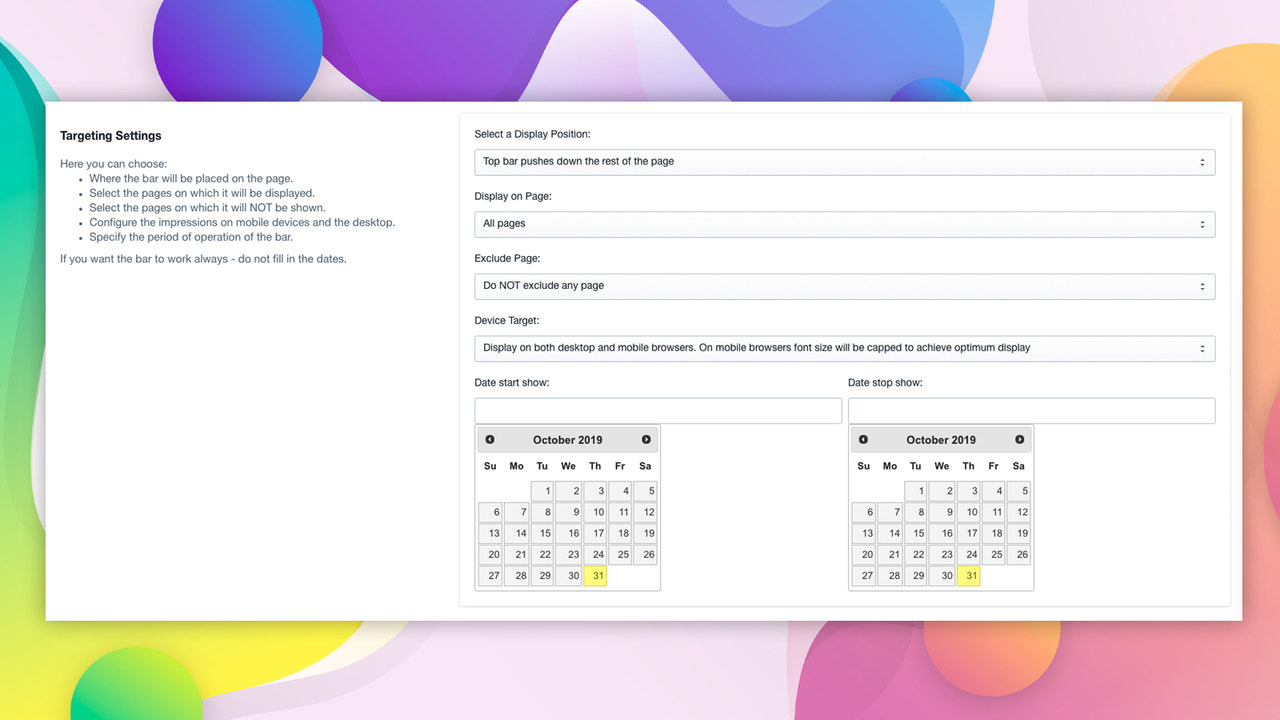Viewport: 1280px width, 720px height.
Task: Pick October 23 in start date calendar
Action: [568, 555]
